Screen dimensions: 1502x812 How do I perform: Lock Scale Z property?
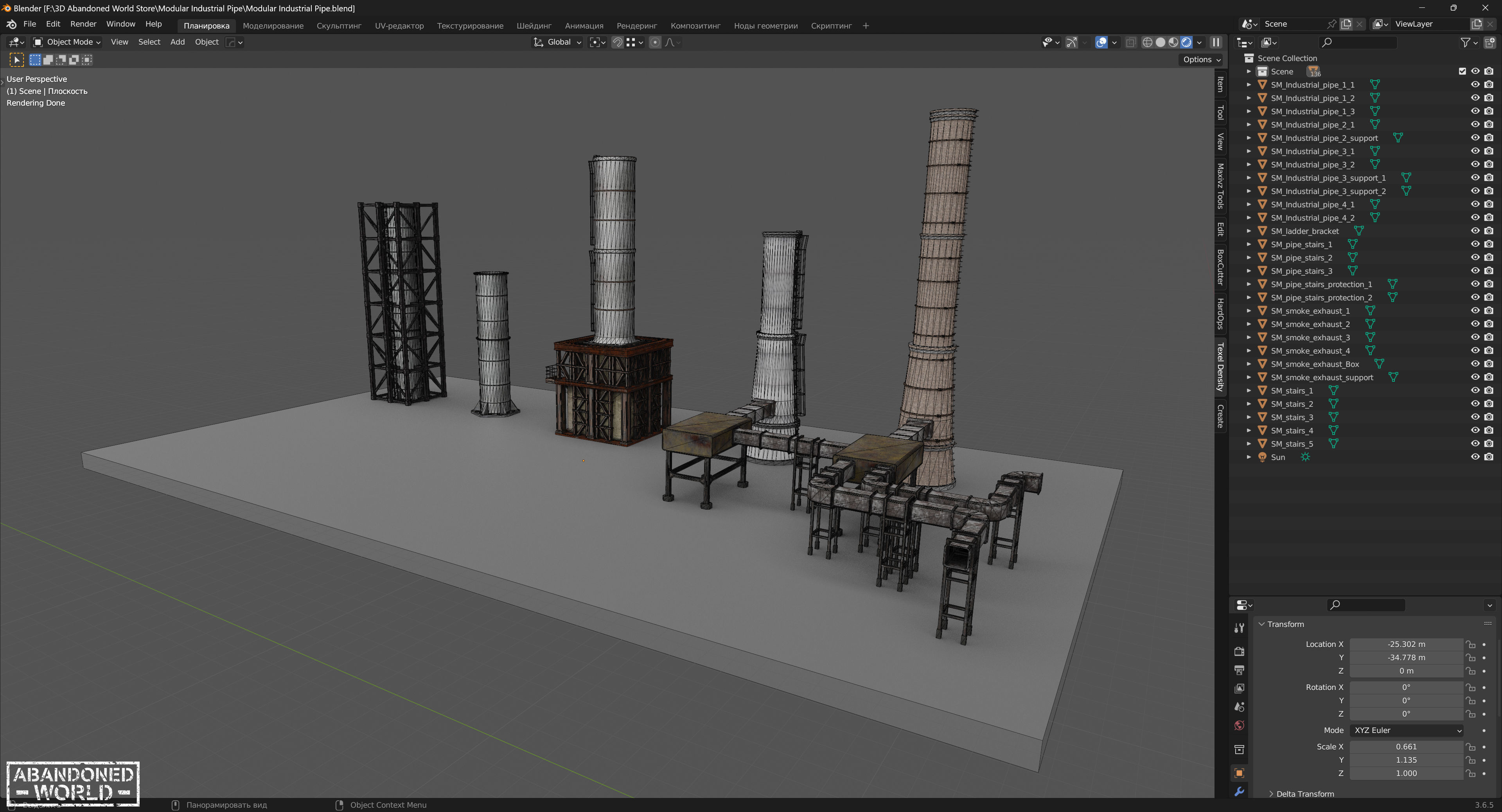pyautogui.click(x=1471, y=774)
